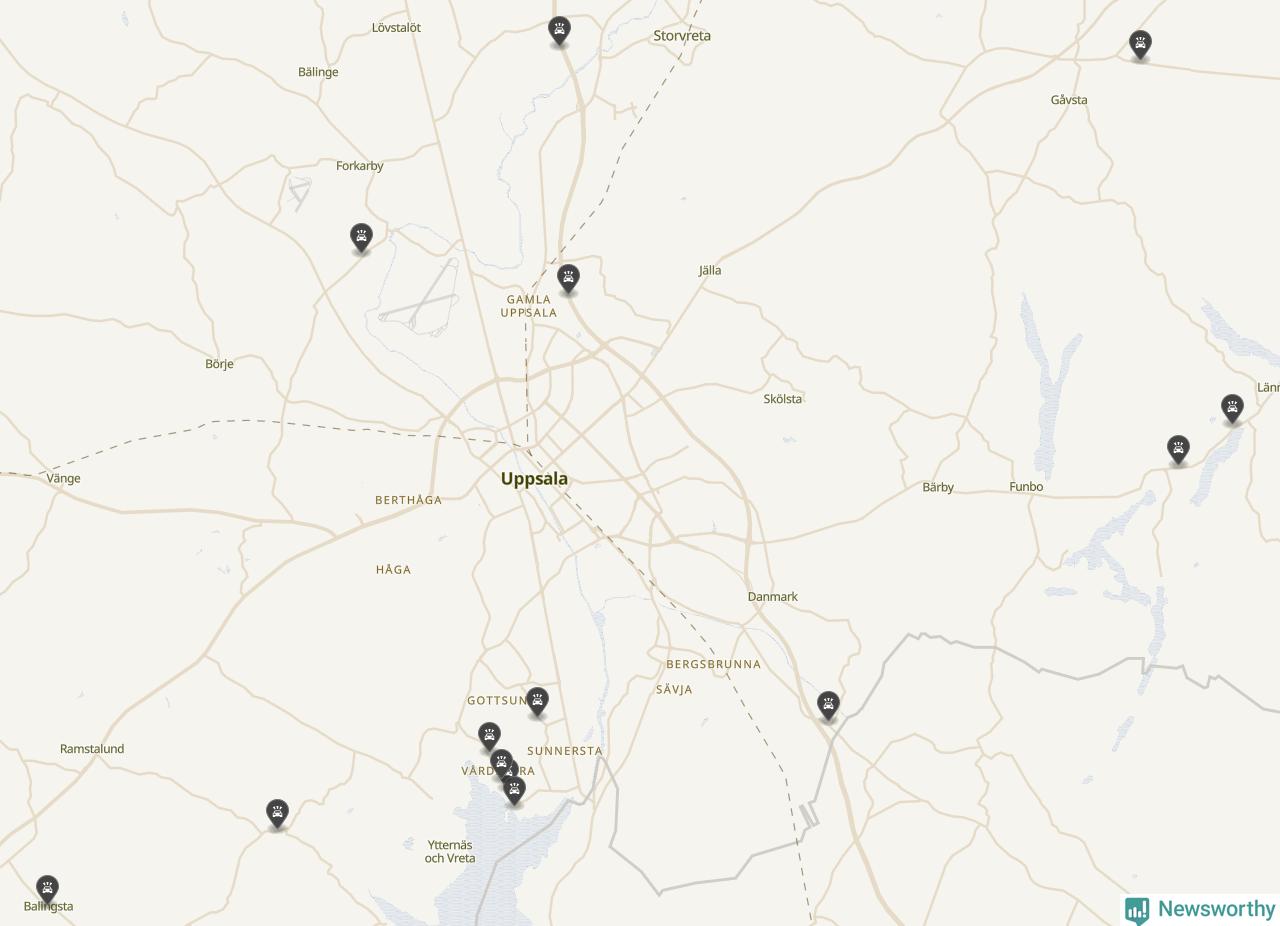Click the car marker at Gottsunda
Viewport: 1280px width, 926px height.
(537, 701)
